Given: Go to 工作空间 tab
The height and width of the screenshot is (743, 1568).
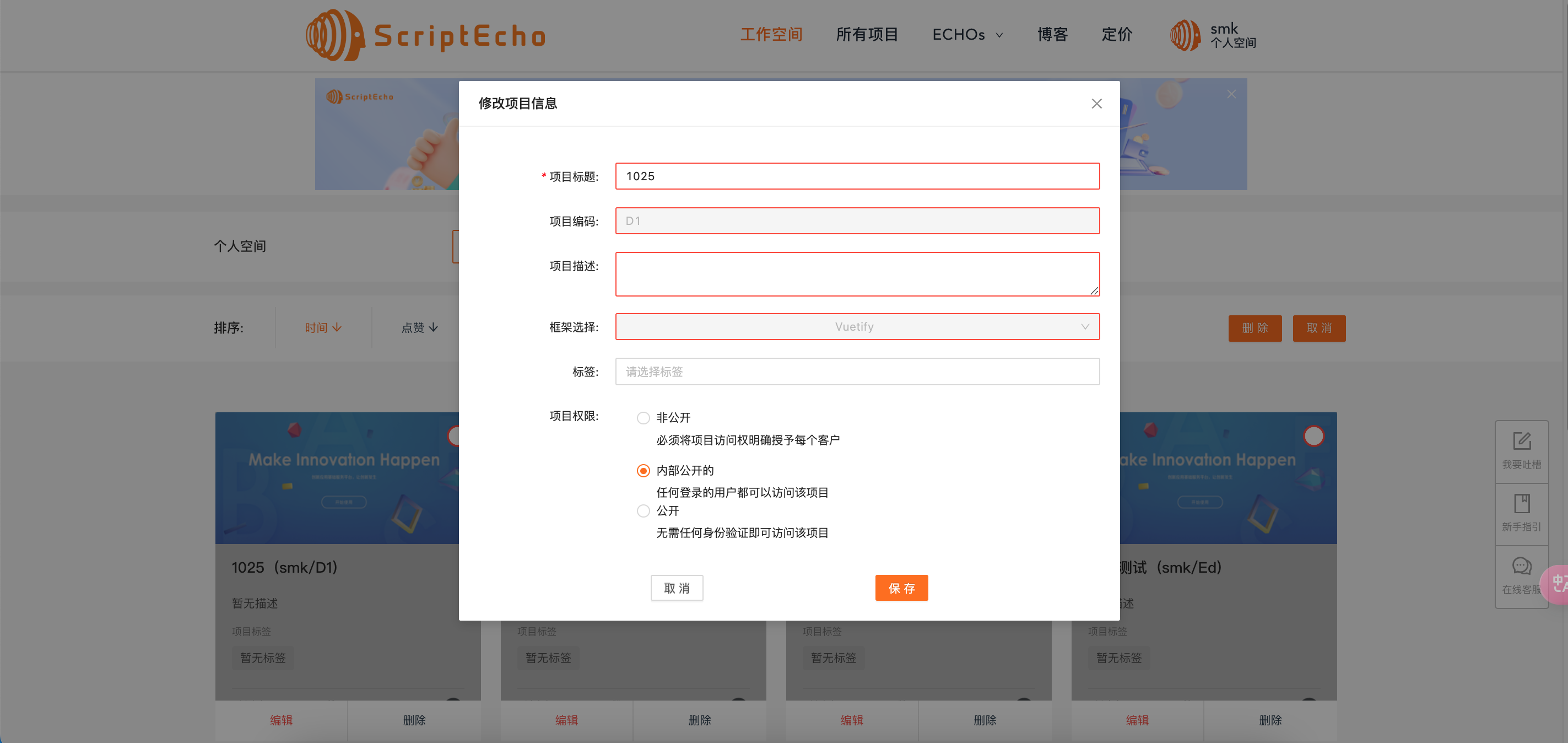Looking at the screenshot, I should click(771, 35).
